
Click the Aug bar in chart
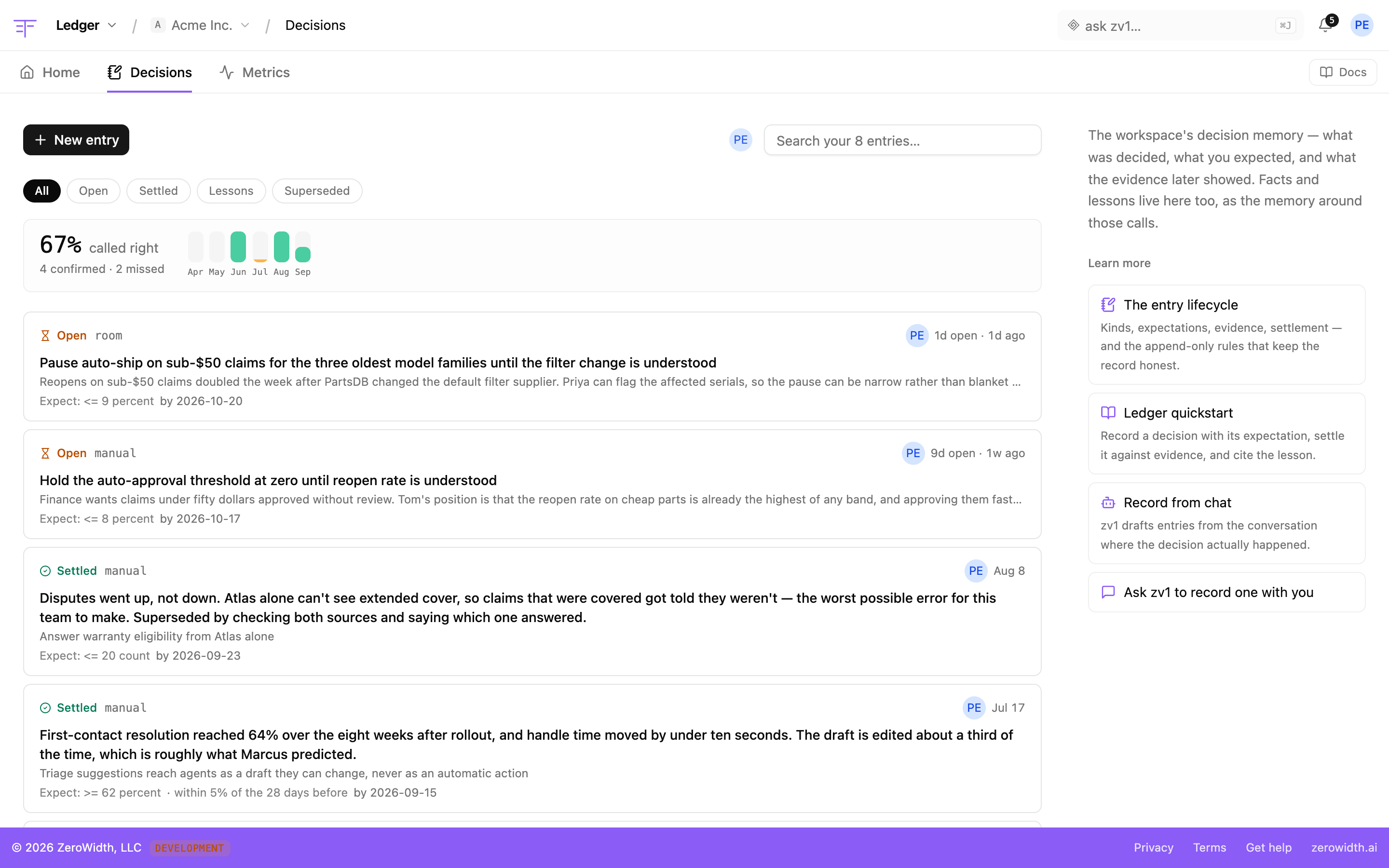pyautogui.click(x=281, y=247)
